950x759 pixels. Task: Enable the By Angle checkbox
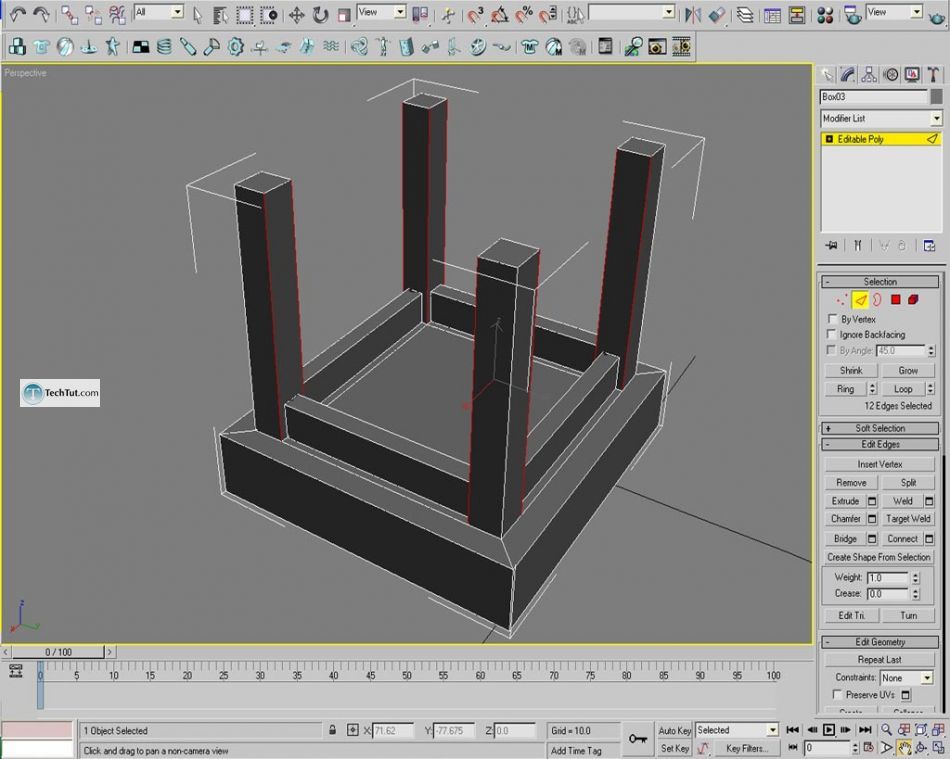coord(831,350)
